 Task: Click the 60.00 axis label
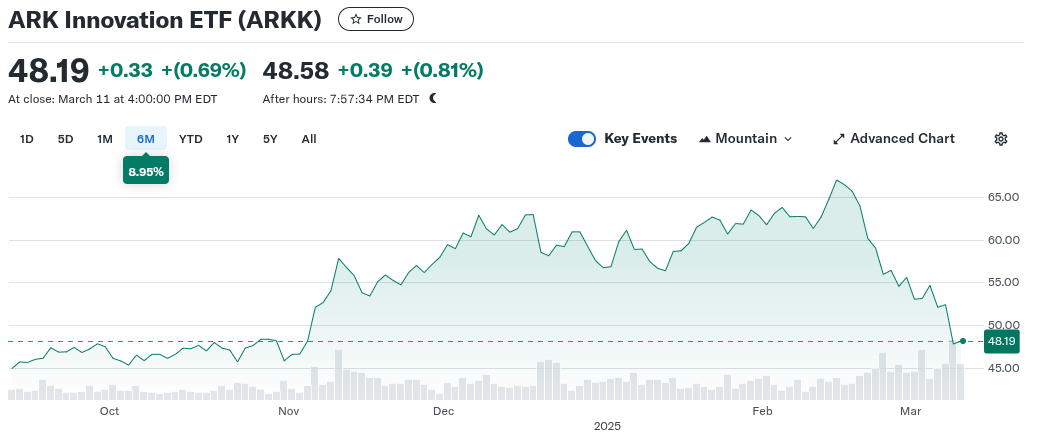click(x=1003, y=240)
